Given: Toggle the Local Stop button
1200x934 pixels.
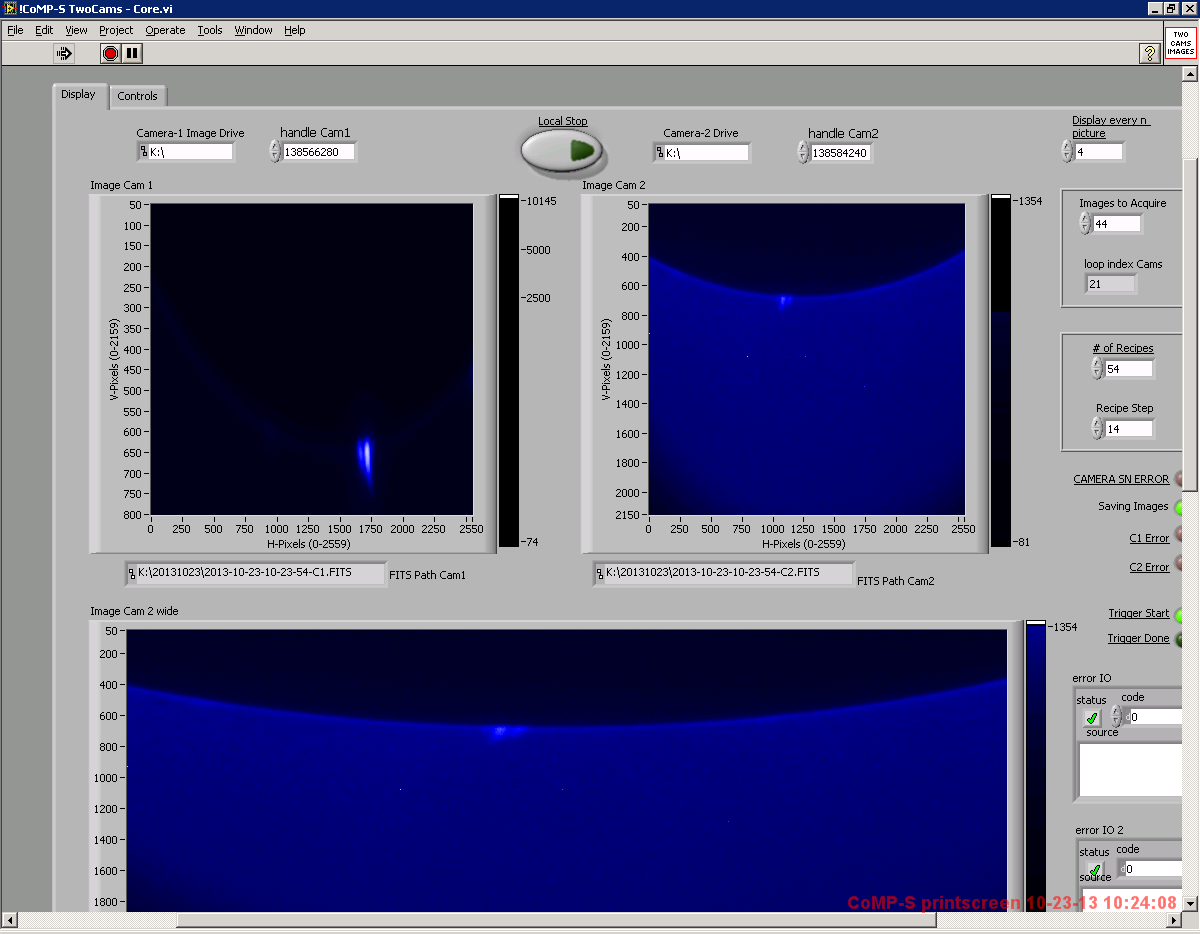Looking at the screenshot, I should (562, 151).
